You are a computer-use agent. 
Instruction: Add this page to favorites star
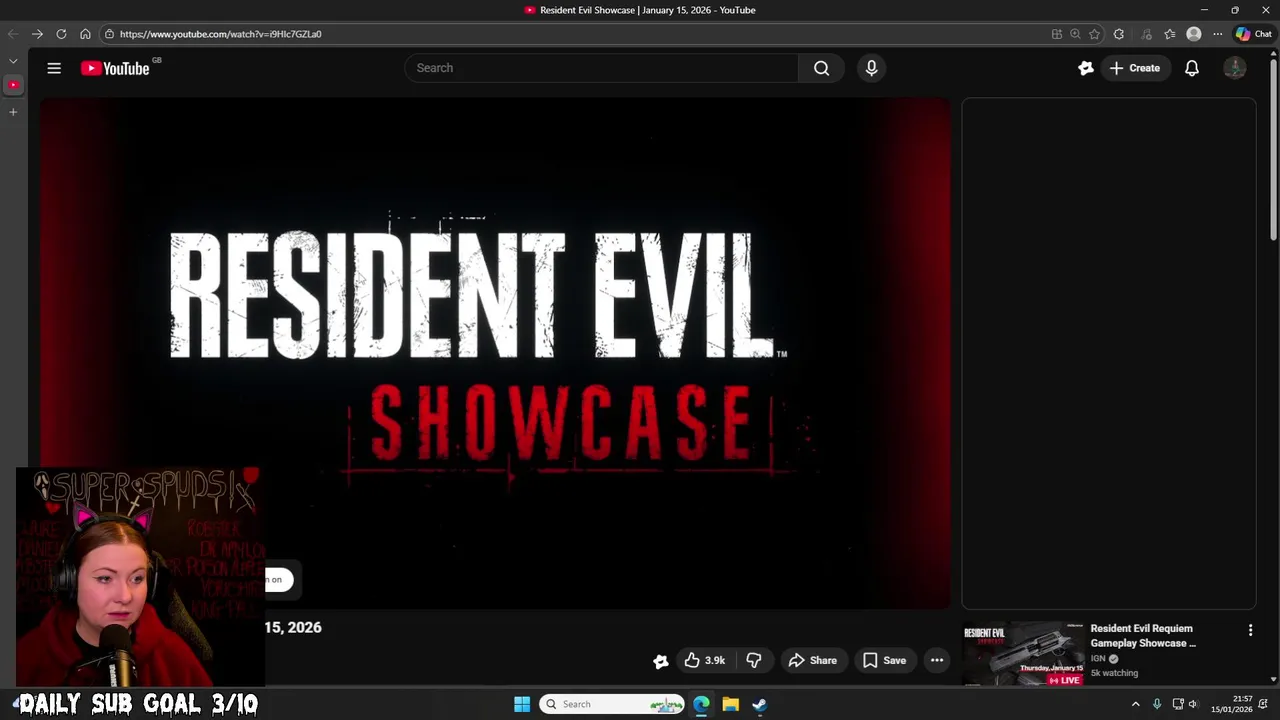pos(1094,34)
